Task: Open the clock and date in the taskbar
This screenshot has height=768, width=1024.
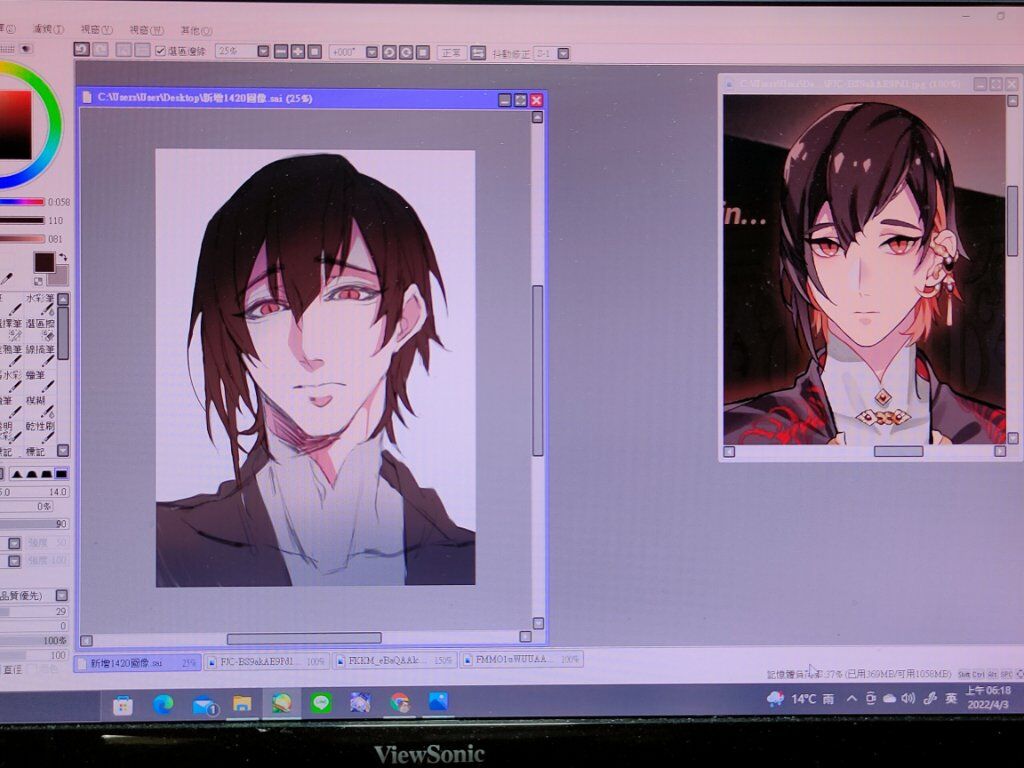Action: [x=988, y=697]
